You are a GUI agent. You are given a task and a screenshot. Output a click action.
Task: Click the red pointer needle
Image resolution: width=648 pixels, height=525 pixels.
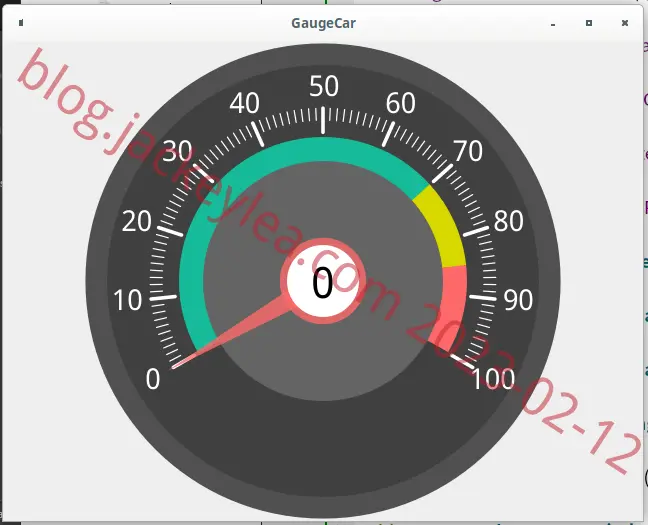click(233, 336)
